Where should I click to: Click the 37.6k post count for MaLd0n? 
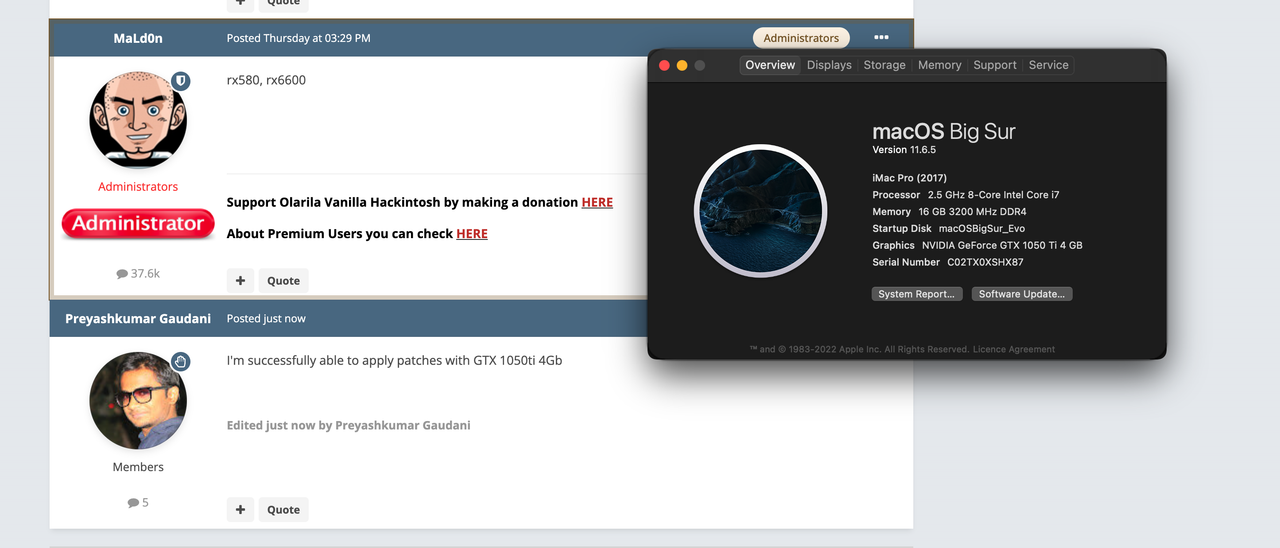(x=138, y=273)
